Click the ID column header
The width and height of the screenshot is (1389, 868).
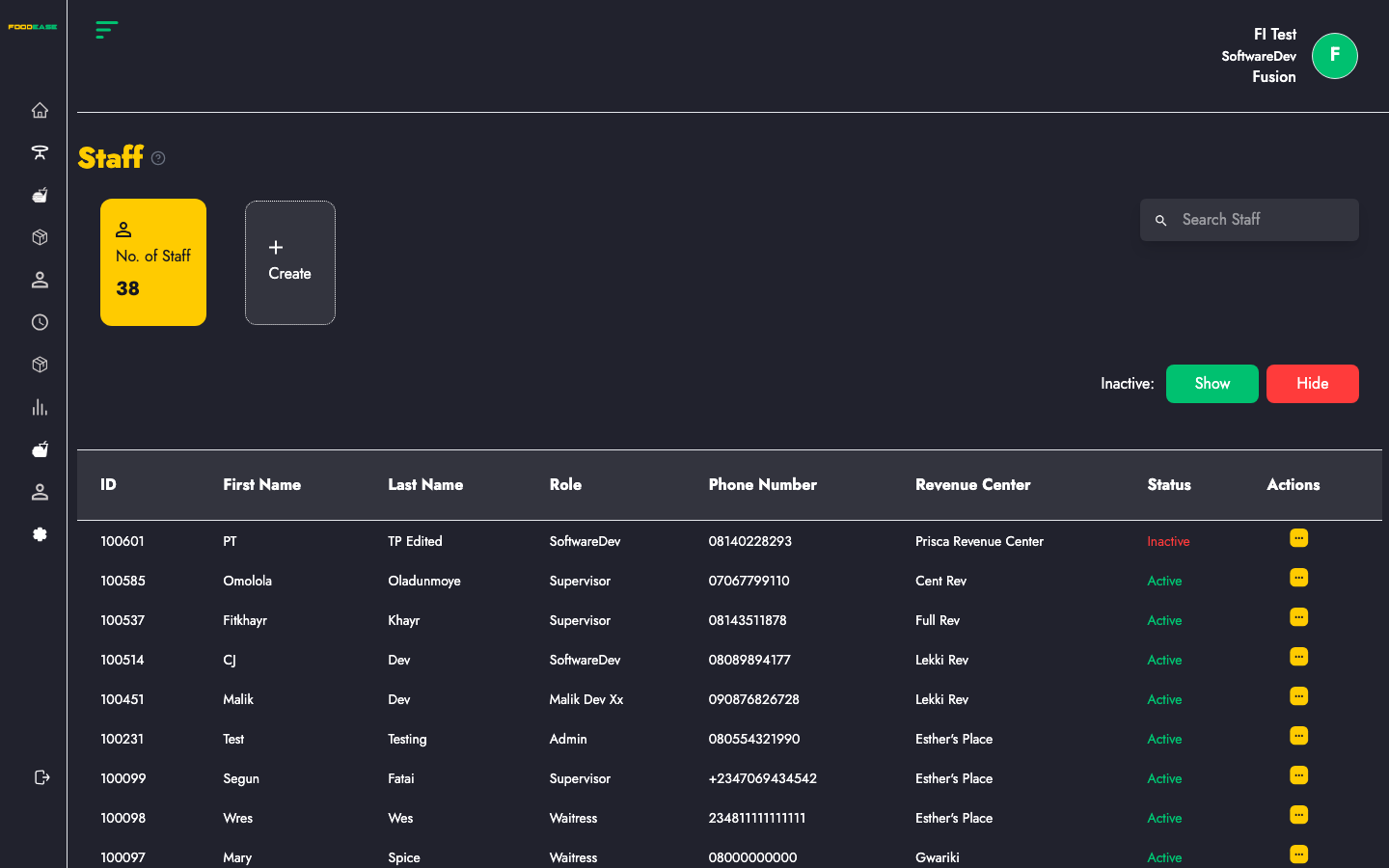point(108,485)
